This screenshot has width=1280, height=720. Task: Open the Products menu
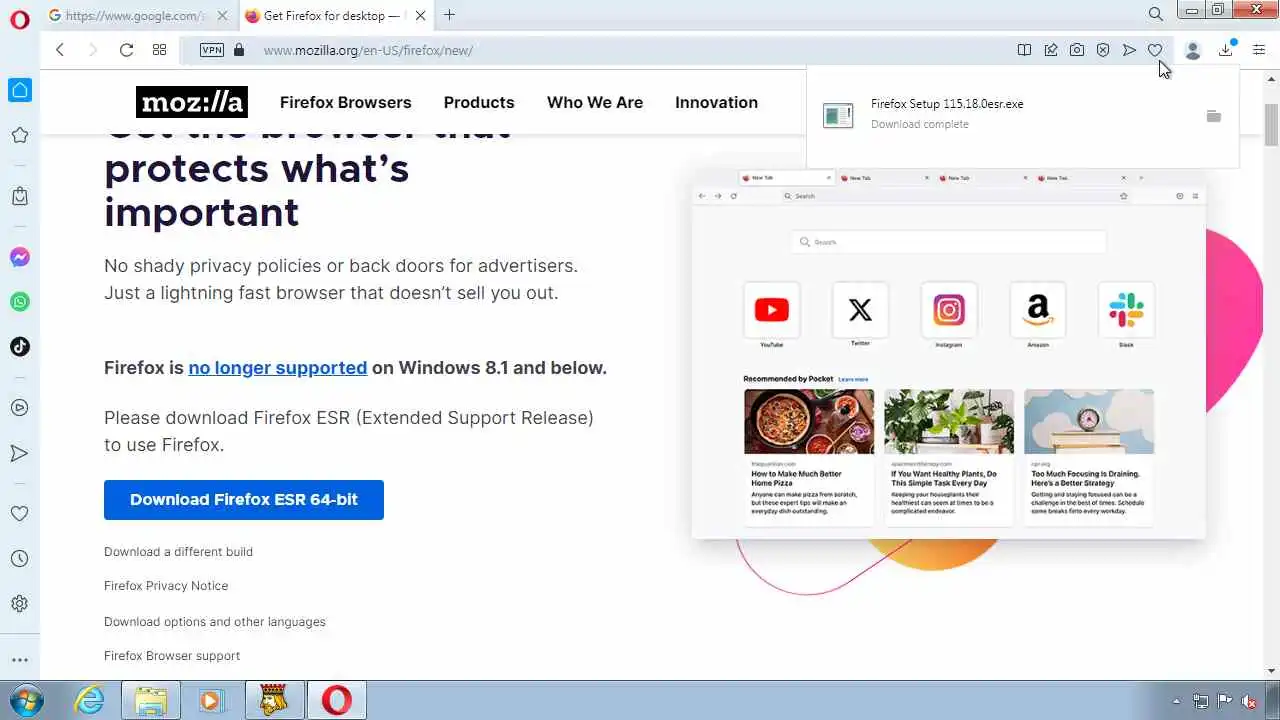click(x=479, y=102)
